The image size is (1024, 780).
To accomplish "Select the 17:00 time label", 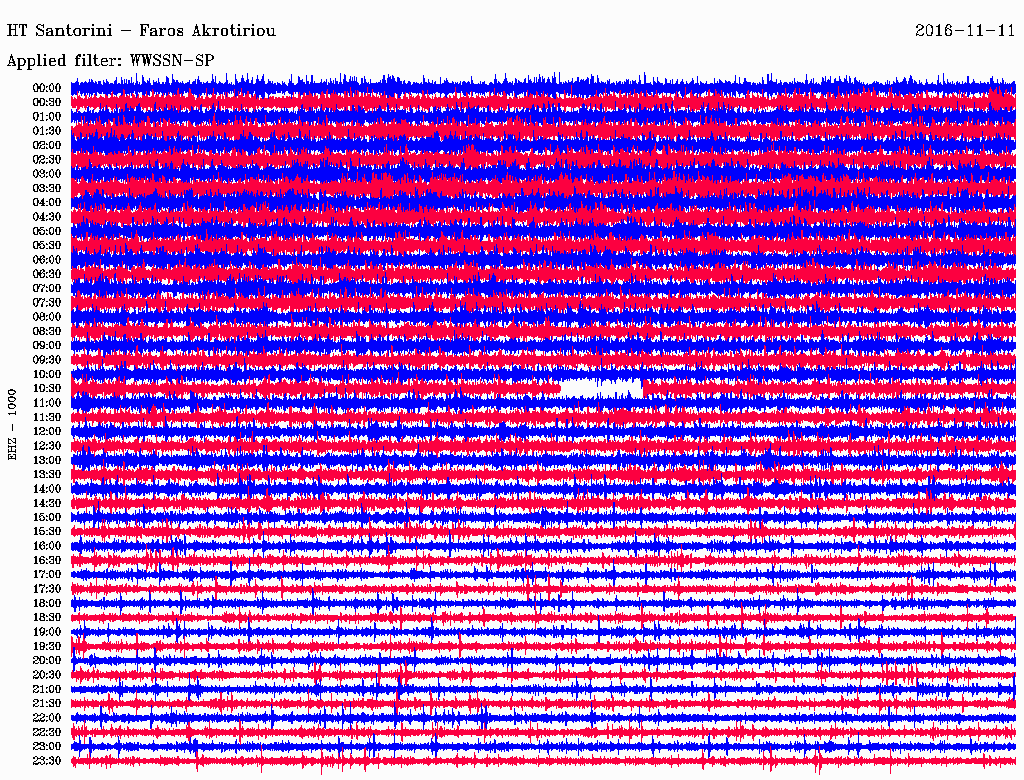I will pyautogui.click(x=47, y=574).
